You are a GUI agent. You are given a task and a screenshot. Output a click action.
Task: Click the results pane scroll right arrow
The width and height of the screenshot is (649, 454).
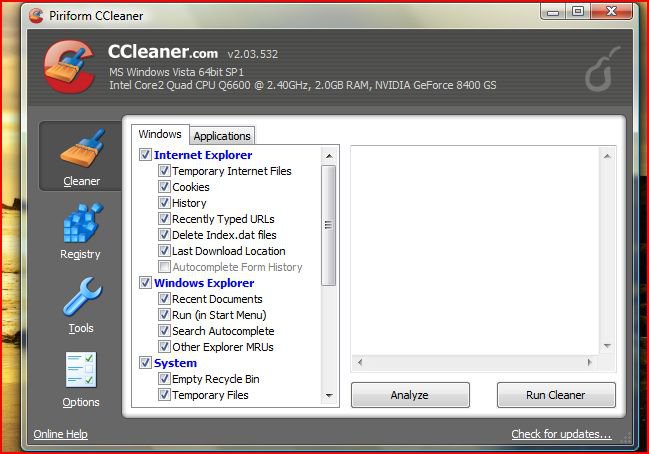click(589, 363)
